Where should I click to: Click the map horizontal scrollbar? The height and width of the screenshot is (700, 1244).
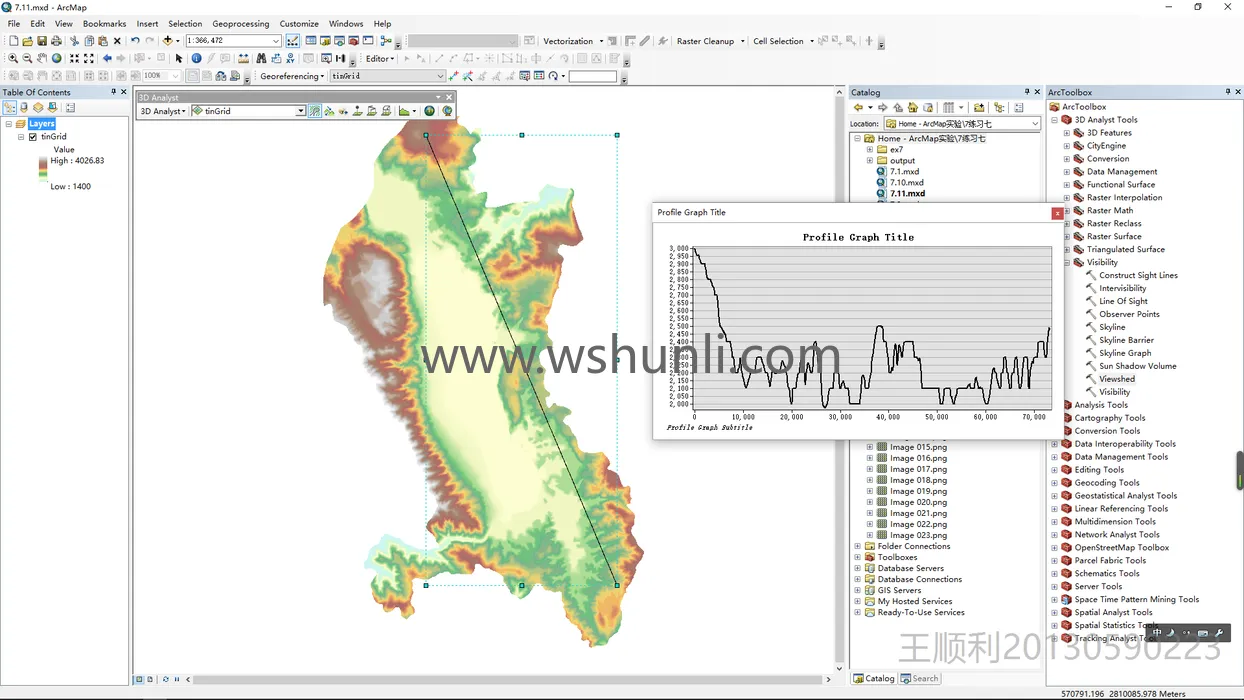[x=507, y=679]
